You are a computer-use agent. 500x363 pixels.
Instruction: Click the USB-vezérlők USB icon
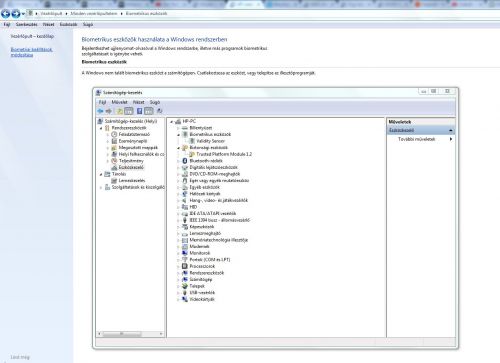tap(185, 293)
